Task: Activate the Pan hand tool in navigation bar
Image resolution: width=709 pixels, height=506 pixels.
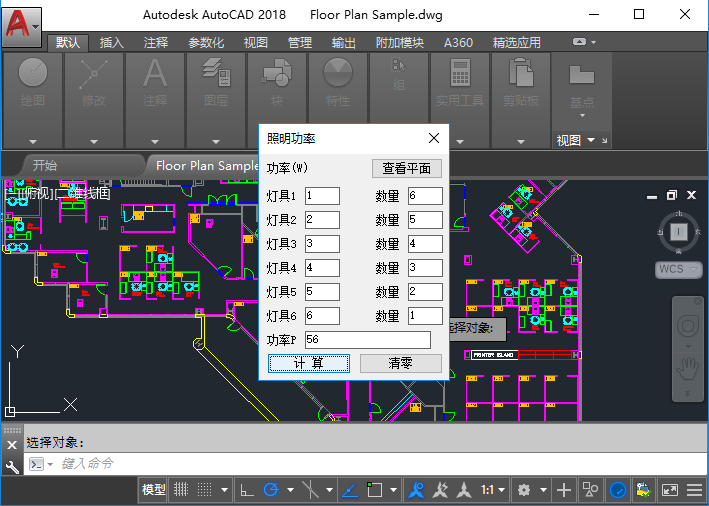Action: point(688,369)
